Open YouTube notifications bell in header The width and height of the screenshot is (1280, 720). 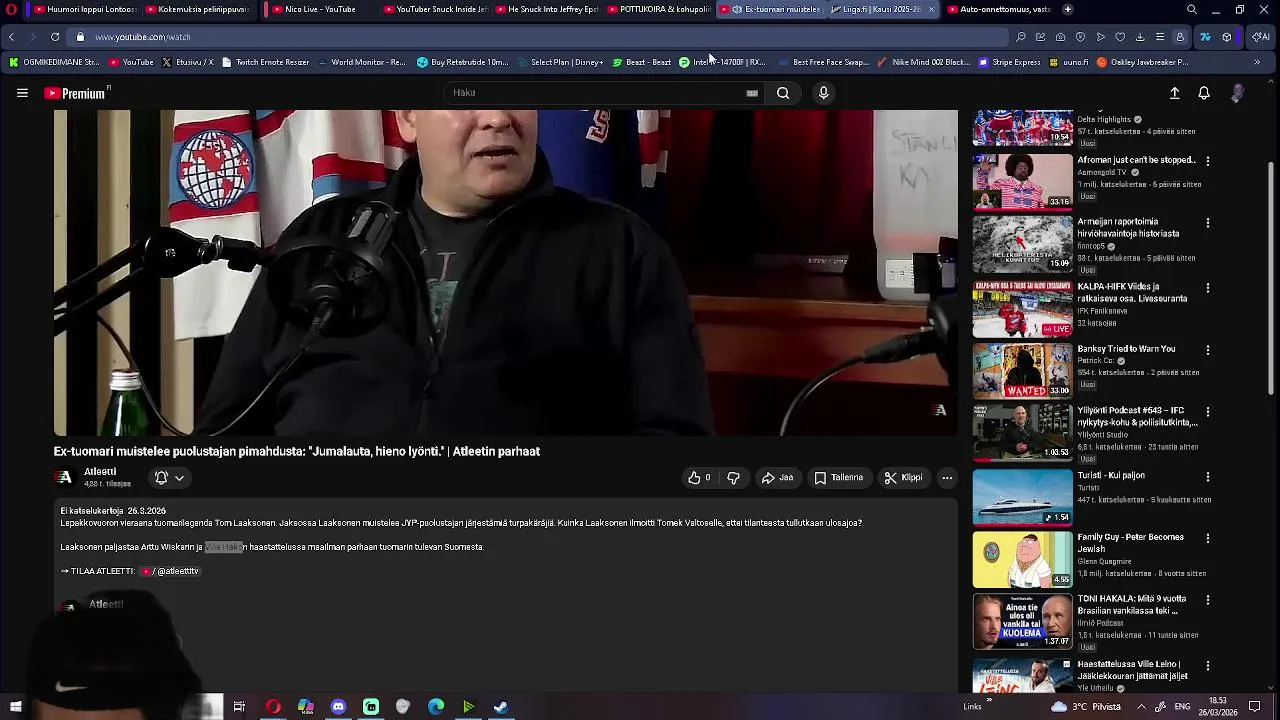1204,93
